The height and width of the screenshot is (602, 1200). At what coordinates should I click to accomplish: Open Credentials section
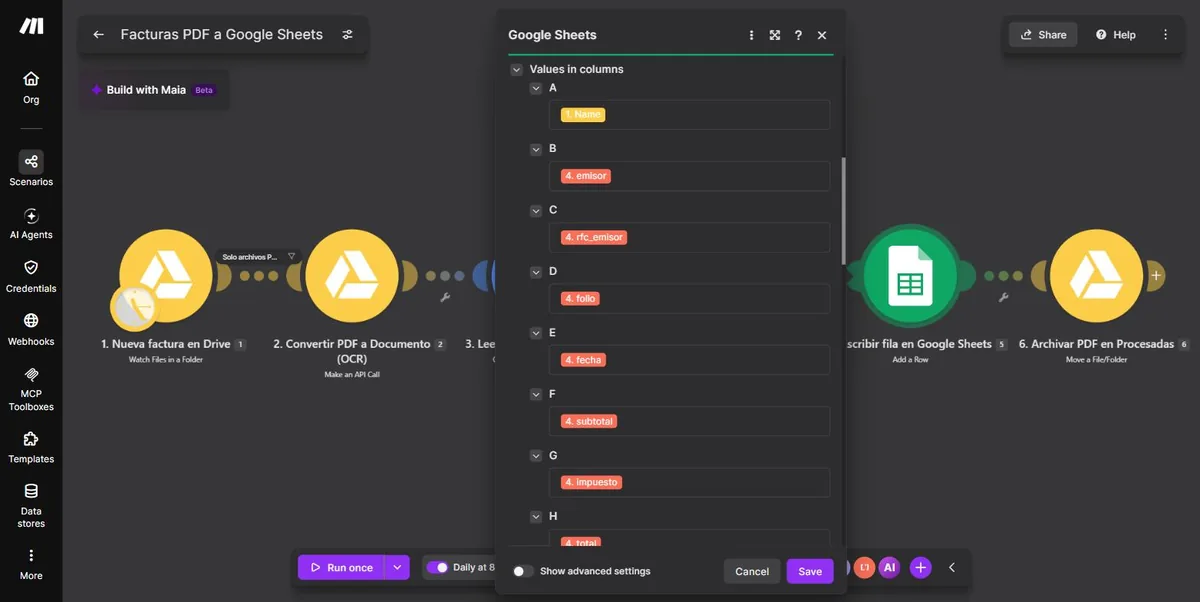click(x=31, y=276)
